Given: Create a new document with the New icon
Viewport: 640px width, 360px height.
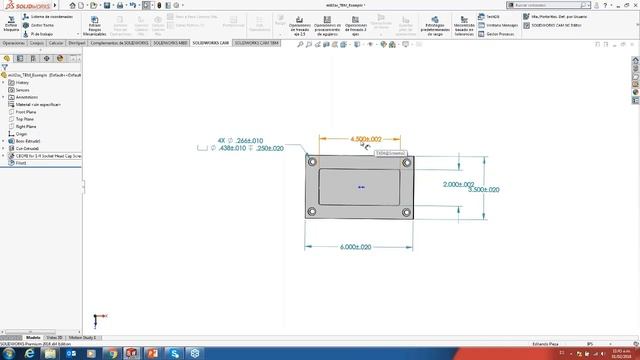Looking at the screenshot, I should (81, 5).
